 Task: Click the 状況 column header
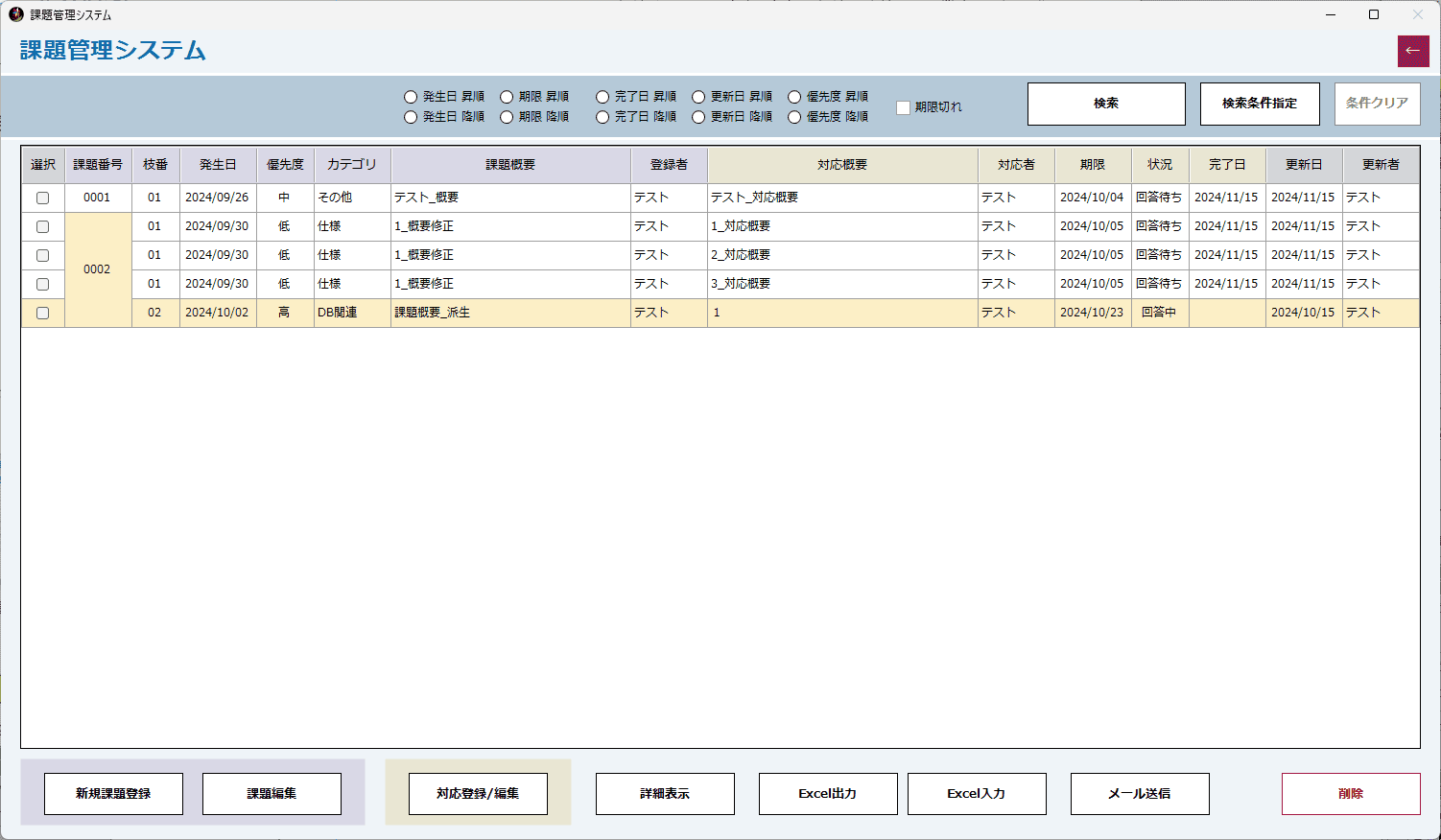(1160, 165)
